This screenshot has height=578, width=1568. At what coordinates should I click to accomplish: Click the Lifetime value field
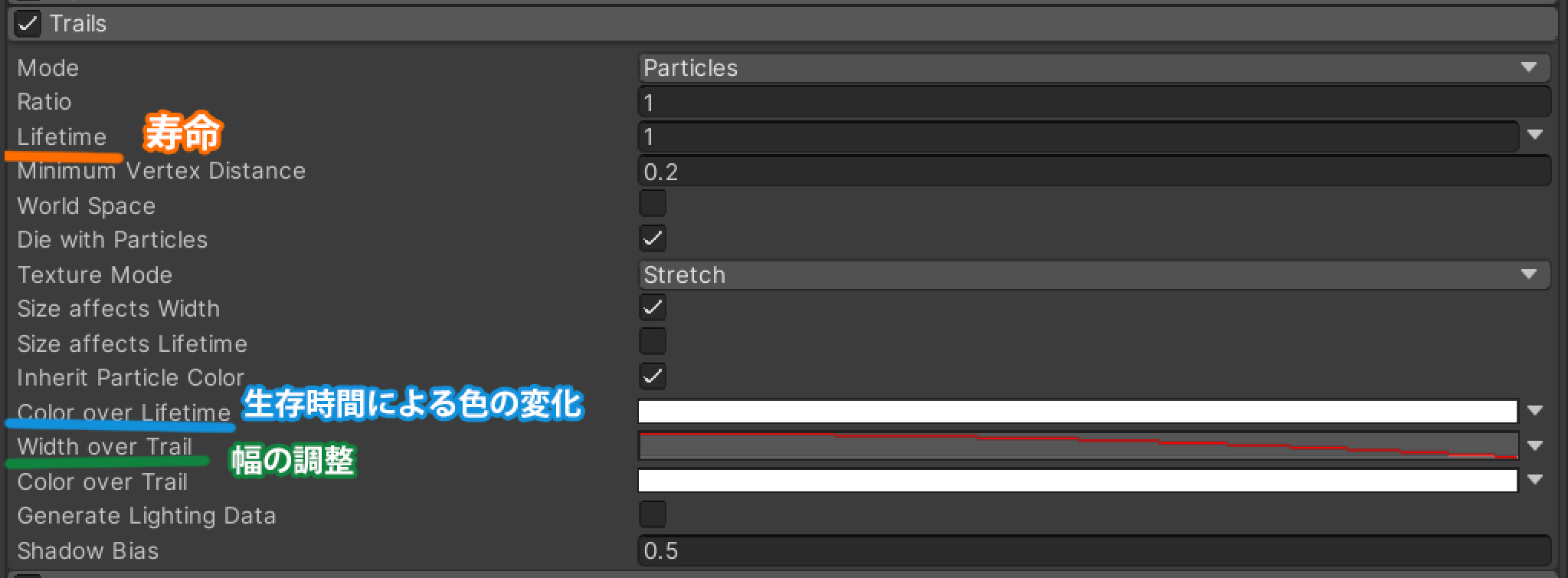point(1078,137)
